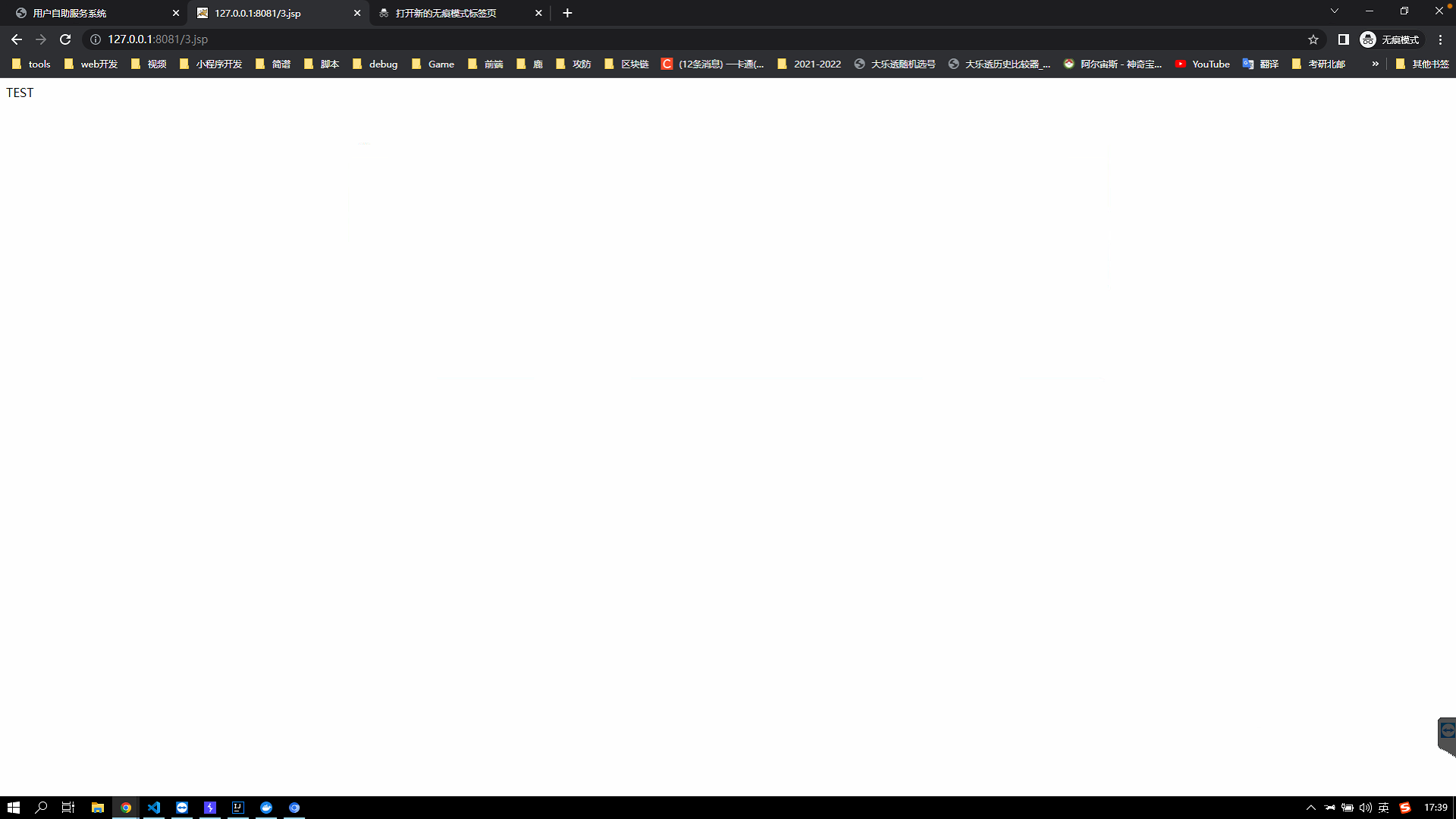Open the blue whale app on taskbar
1456x819 pixels.
(266, 808)
